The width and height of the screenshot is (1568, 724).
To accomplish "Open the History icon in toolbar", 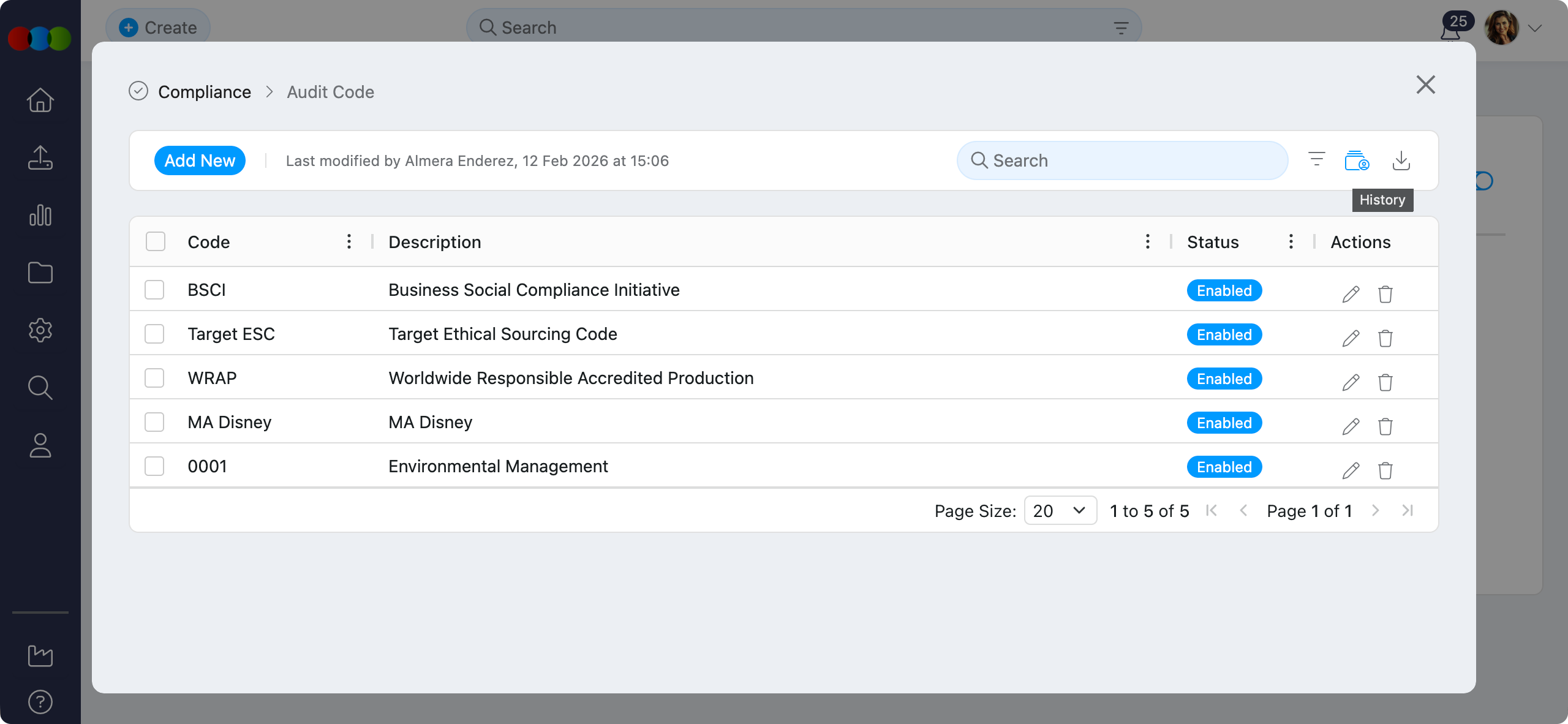I will [1357, 160].
